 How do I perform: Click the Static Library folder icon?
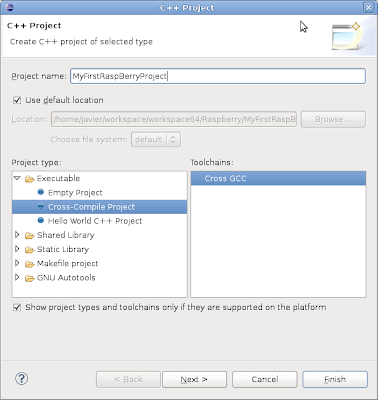click(30, 250)
